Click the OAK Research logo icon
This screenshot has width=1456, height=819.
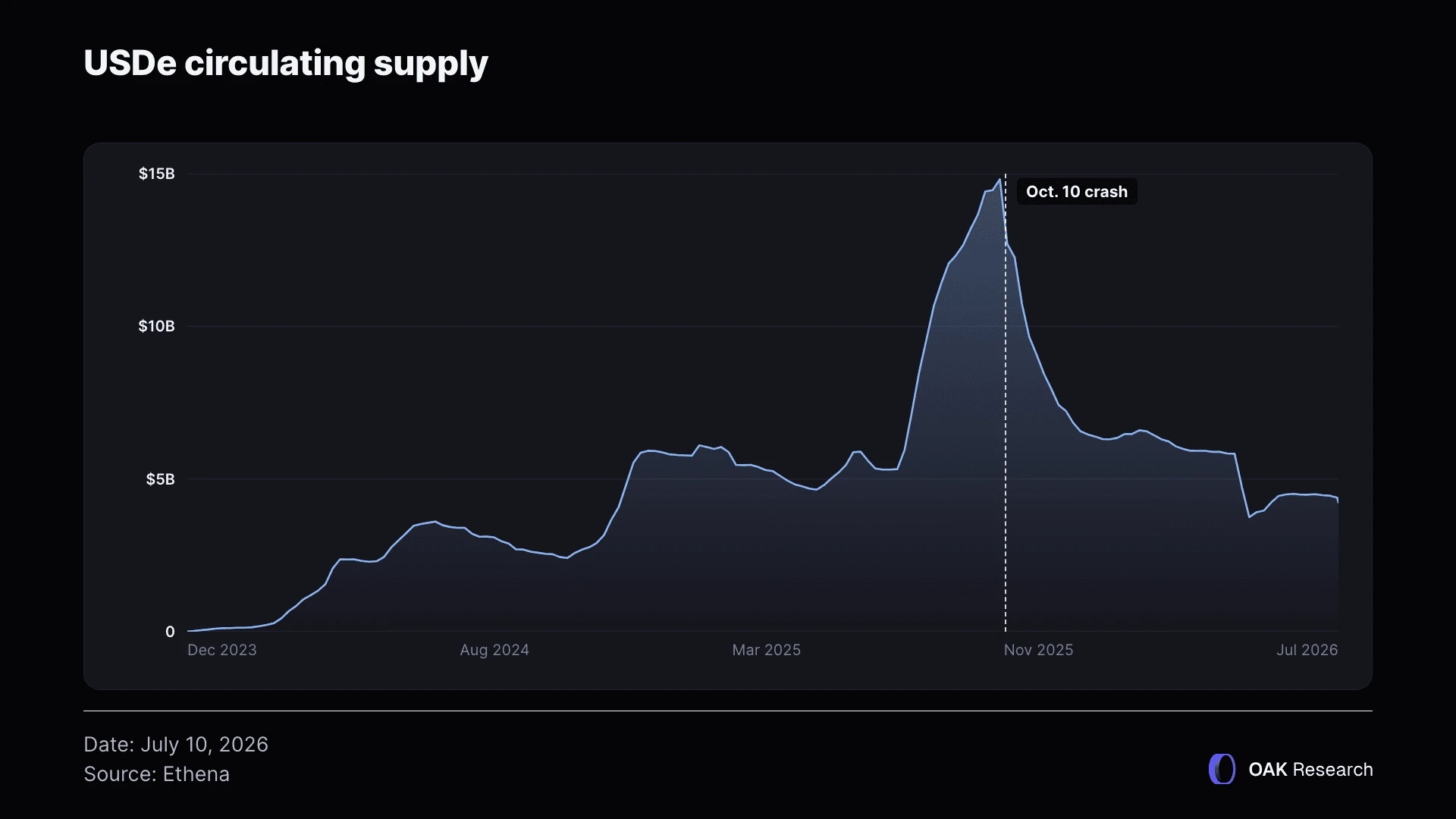[x=1222, y=769]
